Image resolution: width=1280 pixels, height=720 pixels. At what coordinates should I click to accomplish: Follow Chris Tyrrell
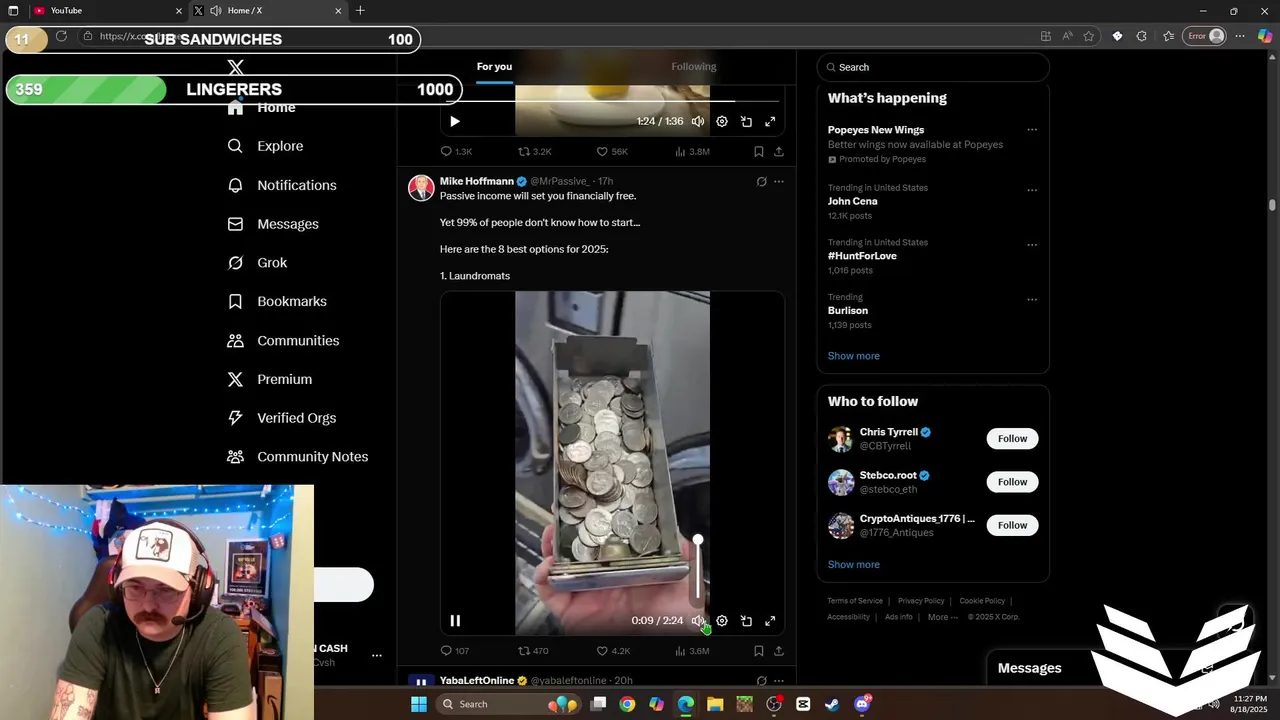[x=1012, y=439]
